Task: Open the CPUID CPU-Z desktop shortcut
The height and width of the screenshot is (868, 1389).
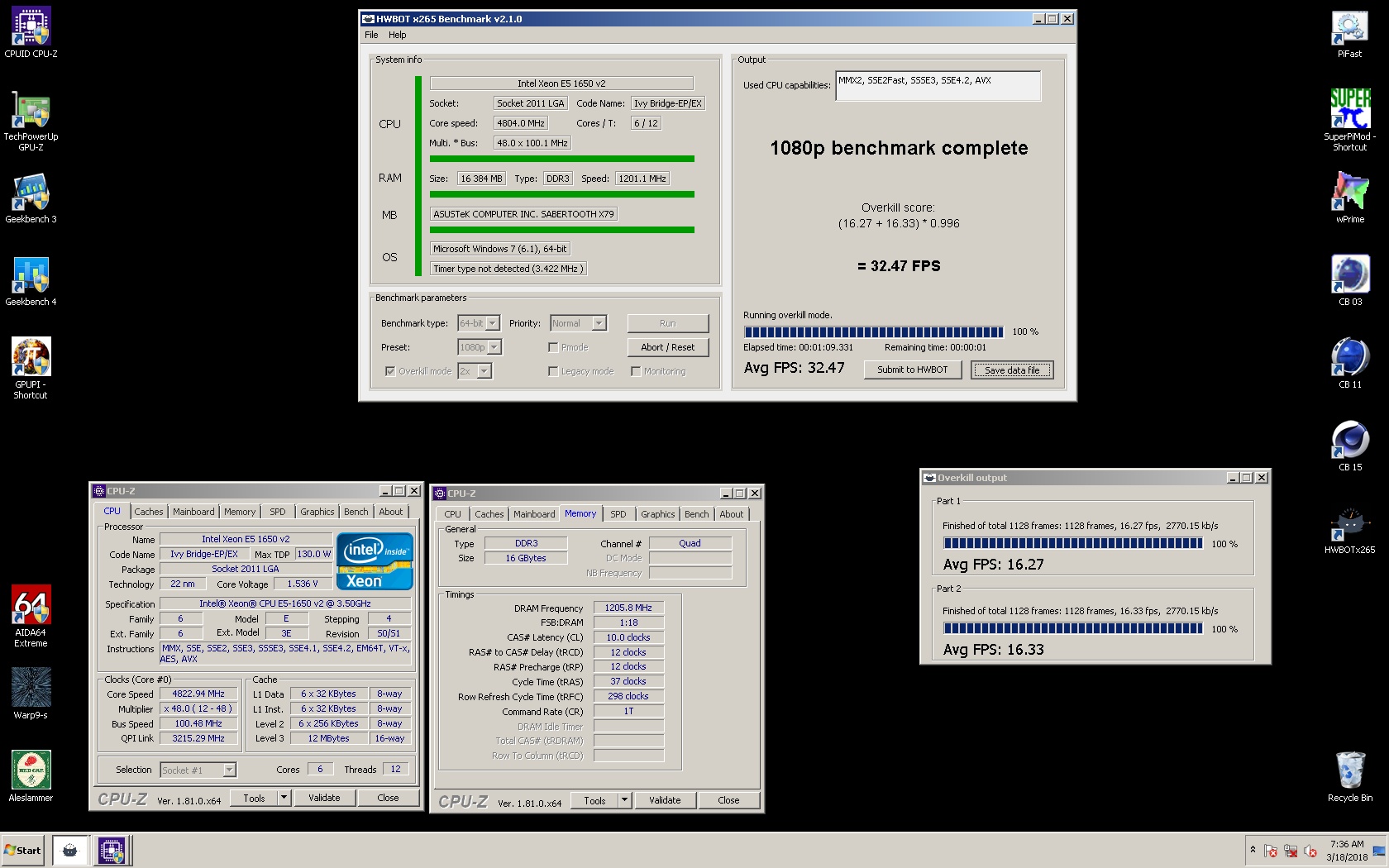Action: point(31,33)
